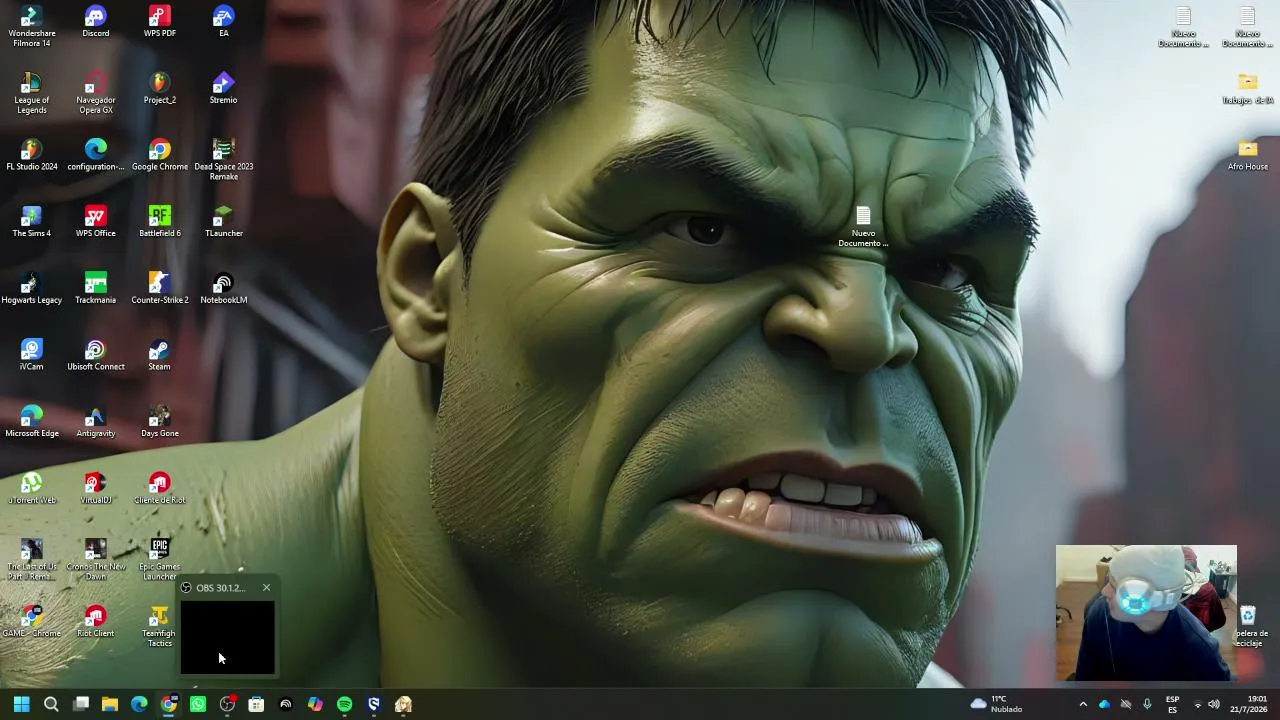The height and width of the screenshot is (720, 1280).
Task: Click the WPS Office shortcut
Action: coord(96,222)
